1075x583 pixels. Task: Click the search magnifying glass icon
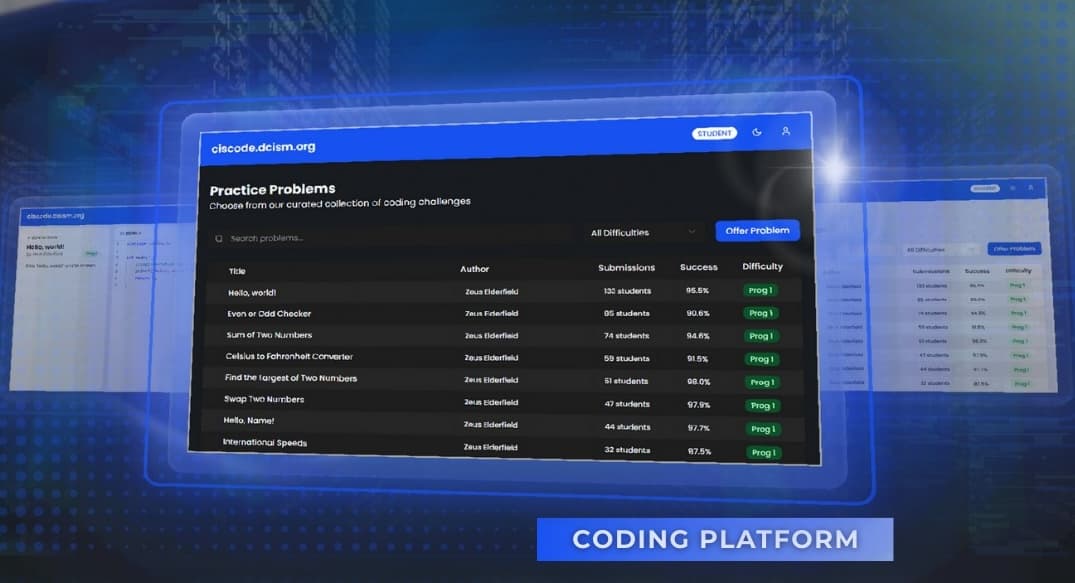click(219, 238)
